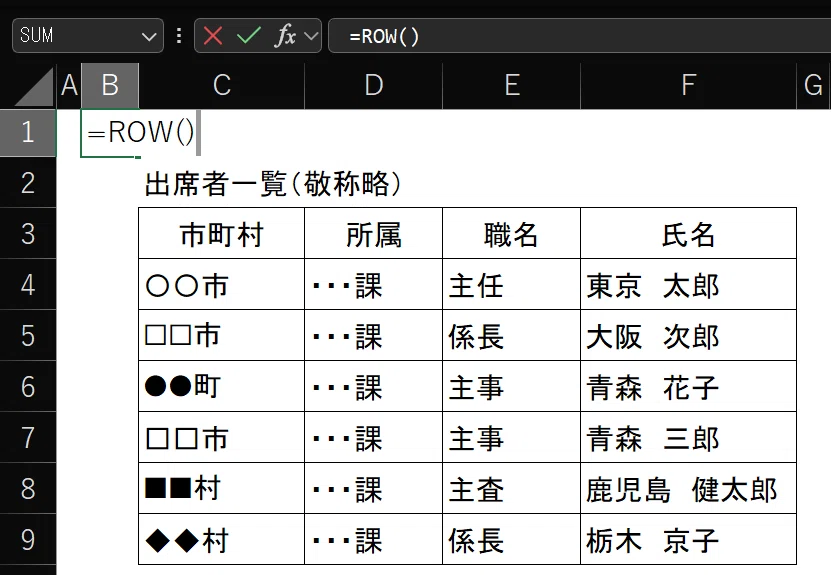Click the 主事 cell in row 7
831x575 pixels.
click(511, 437)
